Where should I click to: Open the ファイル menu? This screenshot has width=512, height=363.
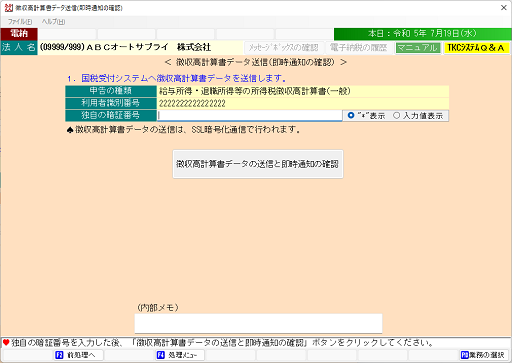pos(20,22)
